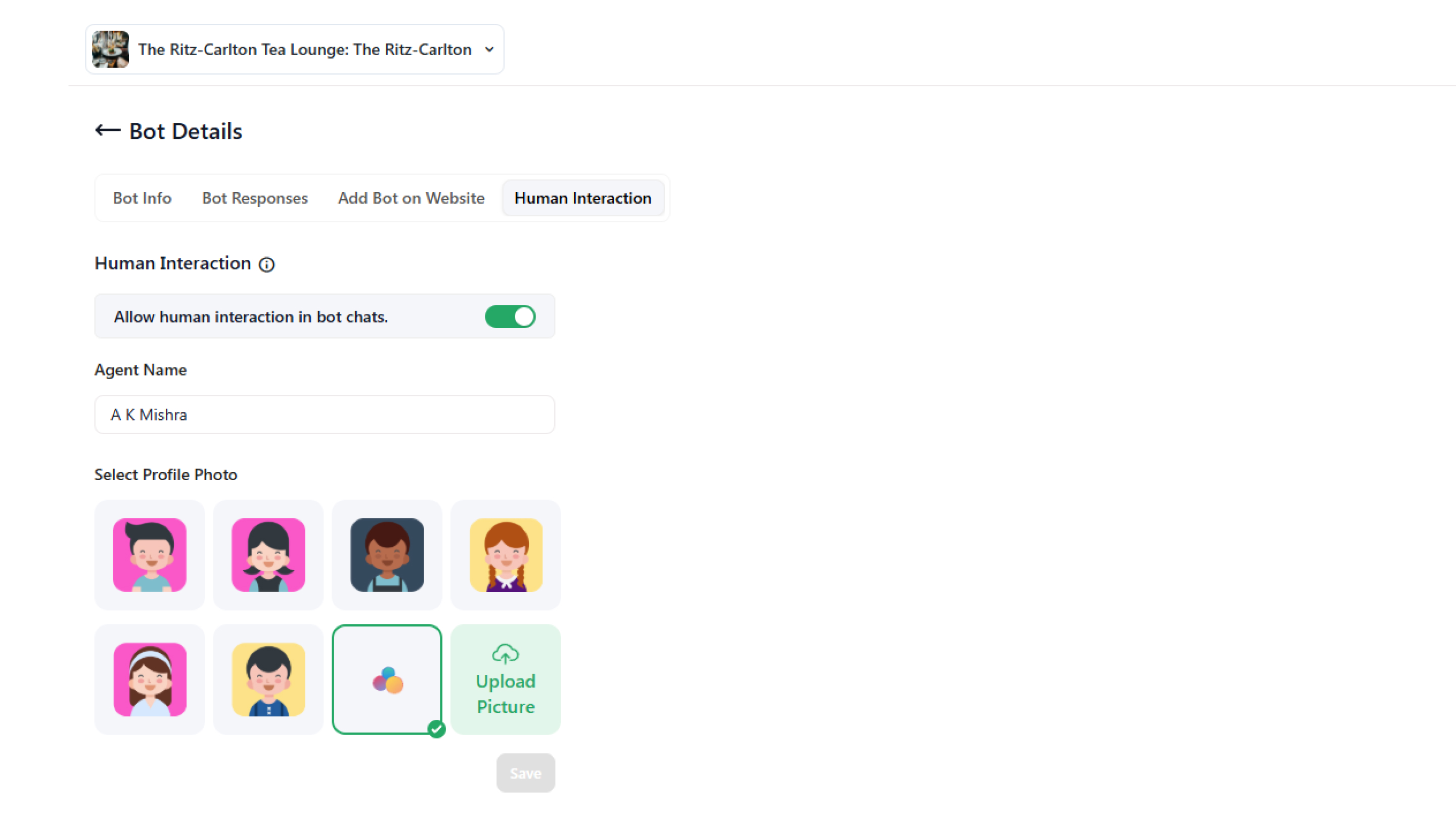This screenshot has width=1456, height=825.
Task: Expand the Ritz-Carlton Tea Lounge bot dropdown
Action: pyautogui.click(x=305, y=50)
